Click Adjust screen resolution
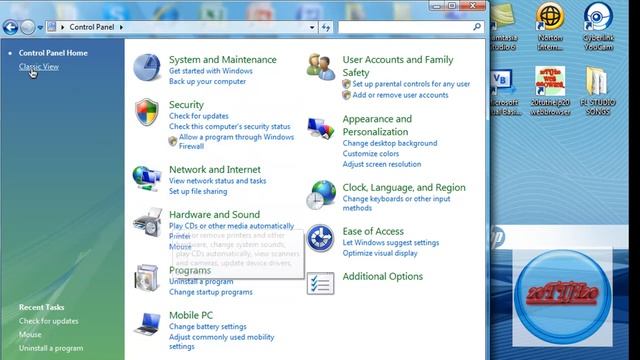The image size is (640, 360). [x=382, y=164]
